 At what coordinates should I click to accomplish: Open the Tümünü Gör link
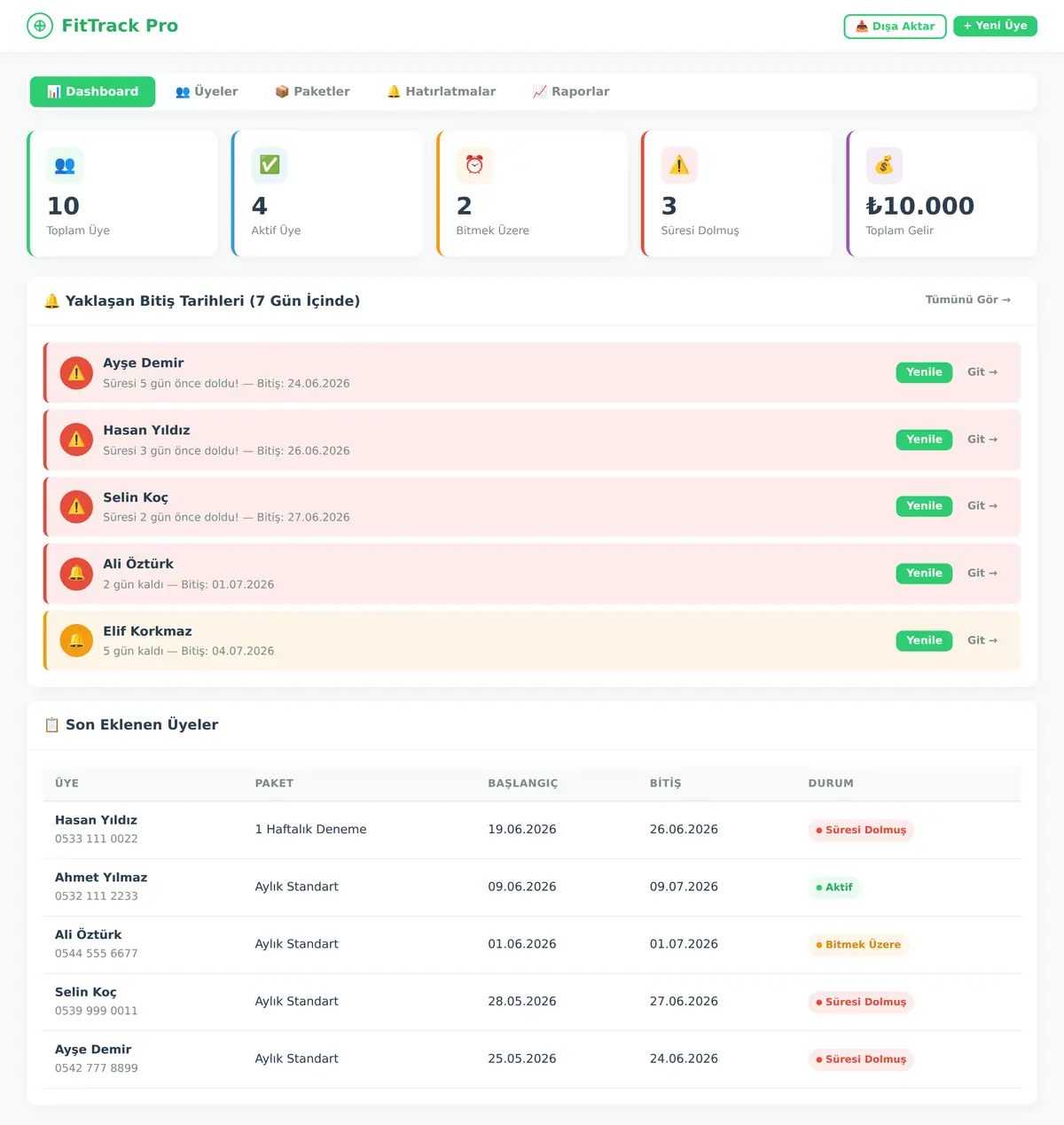click(968, 300)
